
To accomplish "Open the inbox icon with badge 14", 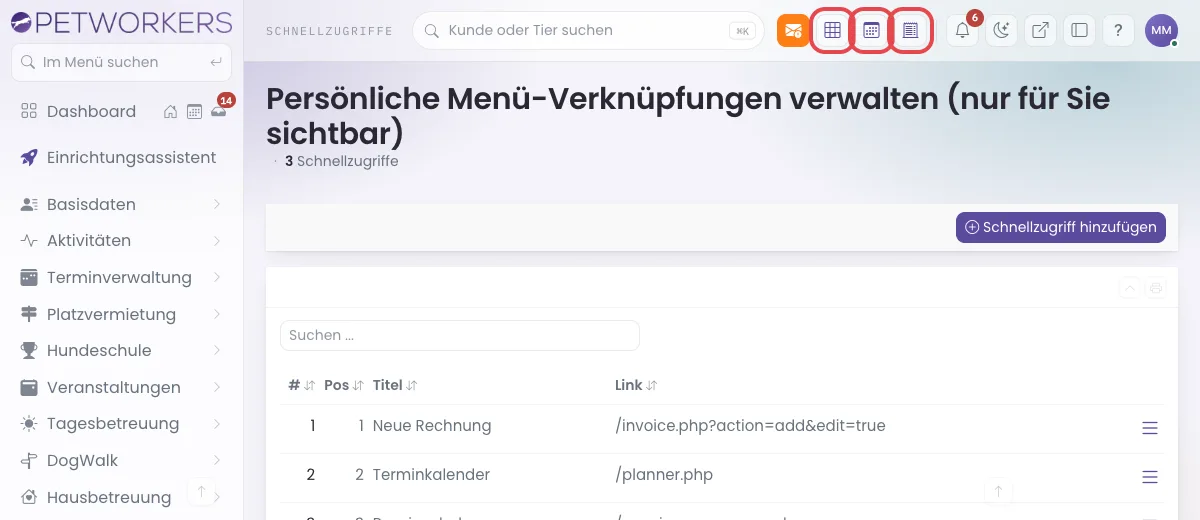I will coord(218,110).
